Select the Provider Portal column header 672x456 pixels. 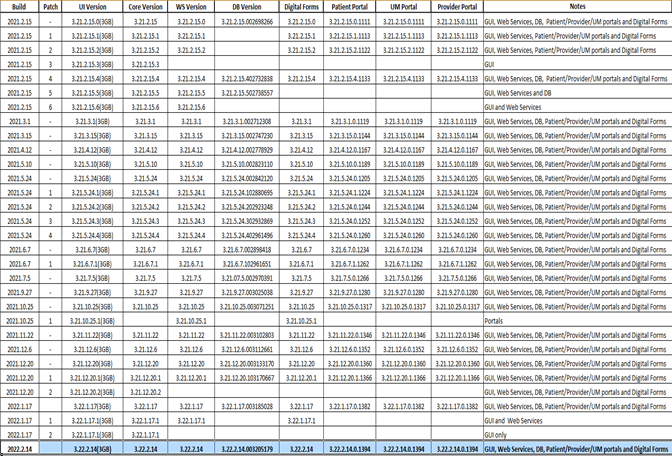pyautogui.click(x=455, y=5)
